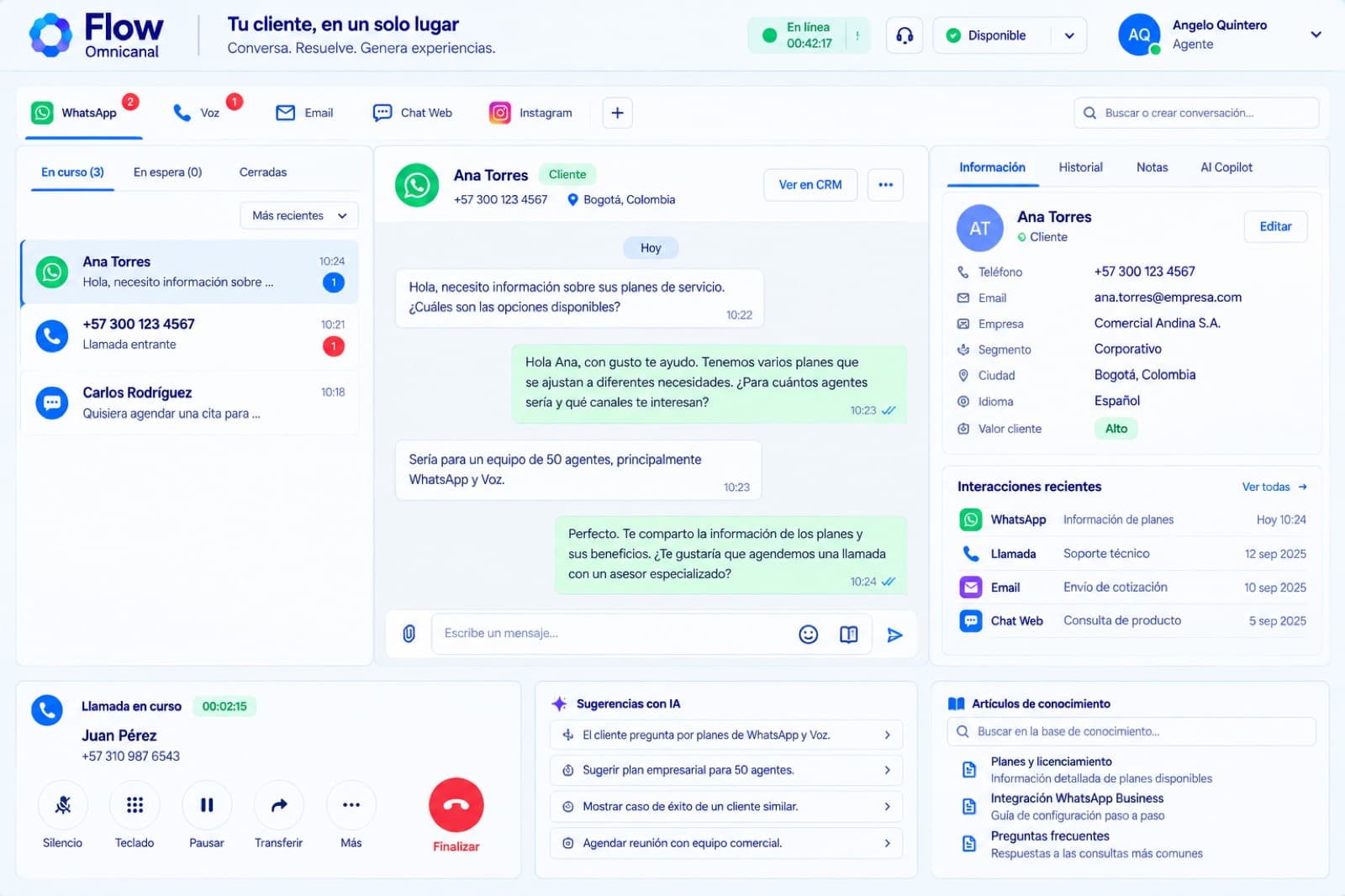Click the Buscar o crear conversación field

coord(1196,113)
